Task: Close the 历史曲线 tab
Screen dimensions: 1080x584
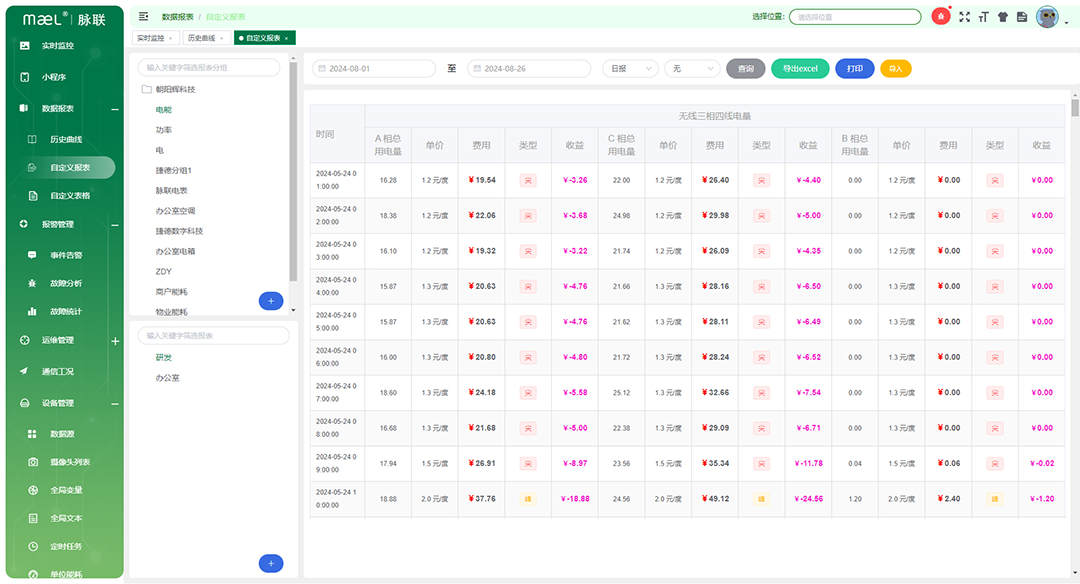Action: [224, 38]
